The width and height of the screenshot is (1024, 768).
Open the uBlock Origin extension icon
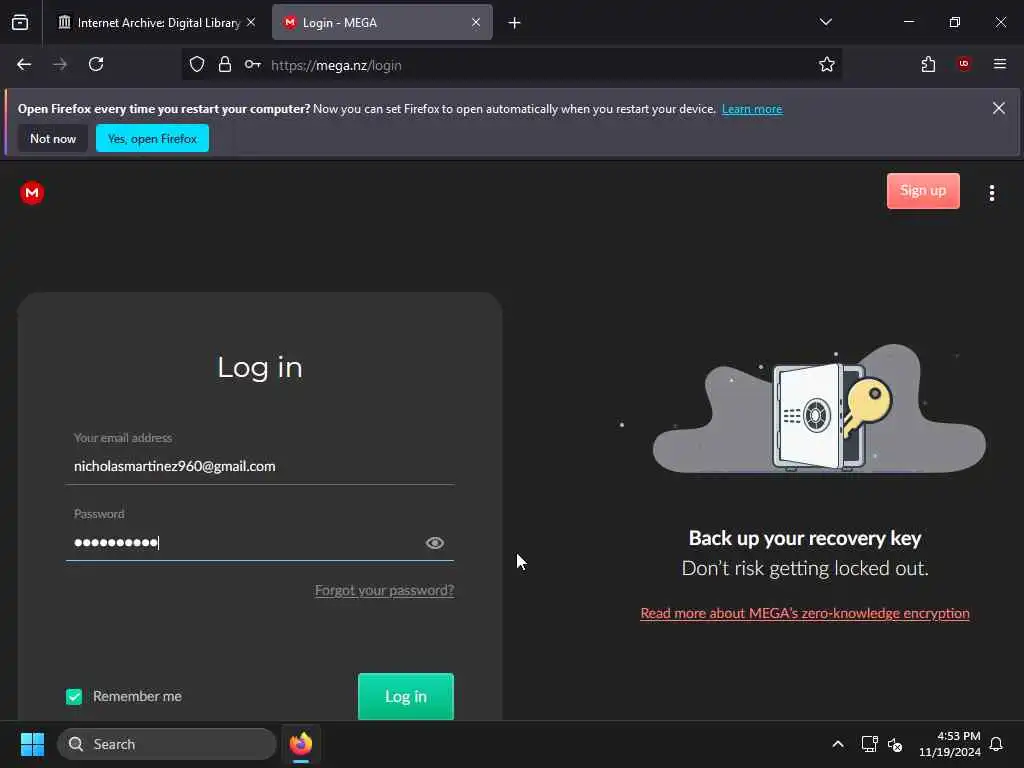pos(963,64)
